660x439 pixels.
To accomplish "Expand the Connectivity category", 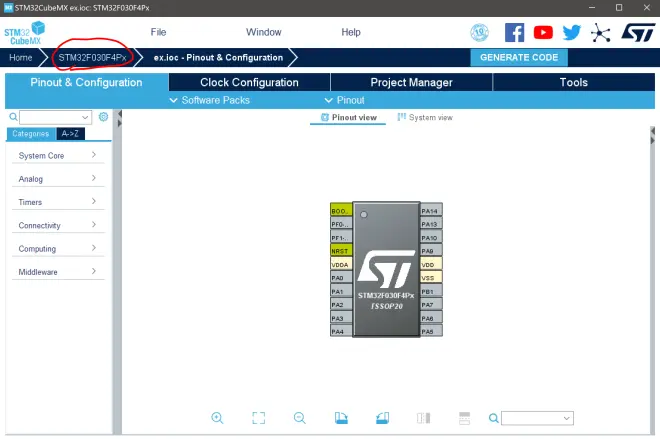I will click(x=58, y=225).
